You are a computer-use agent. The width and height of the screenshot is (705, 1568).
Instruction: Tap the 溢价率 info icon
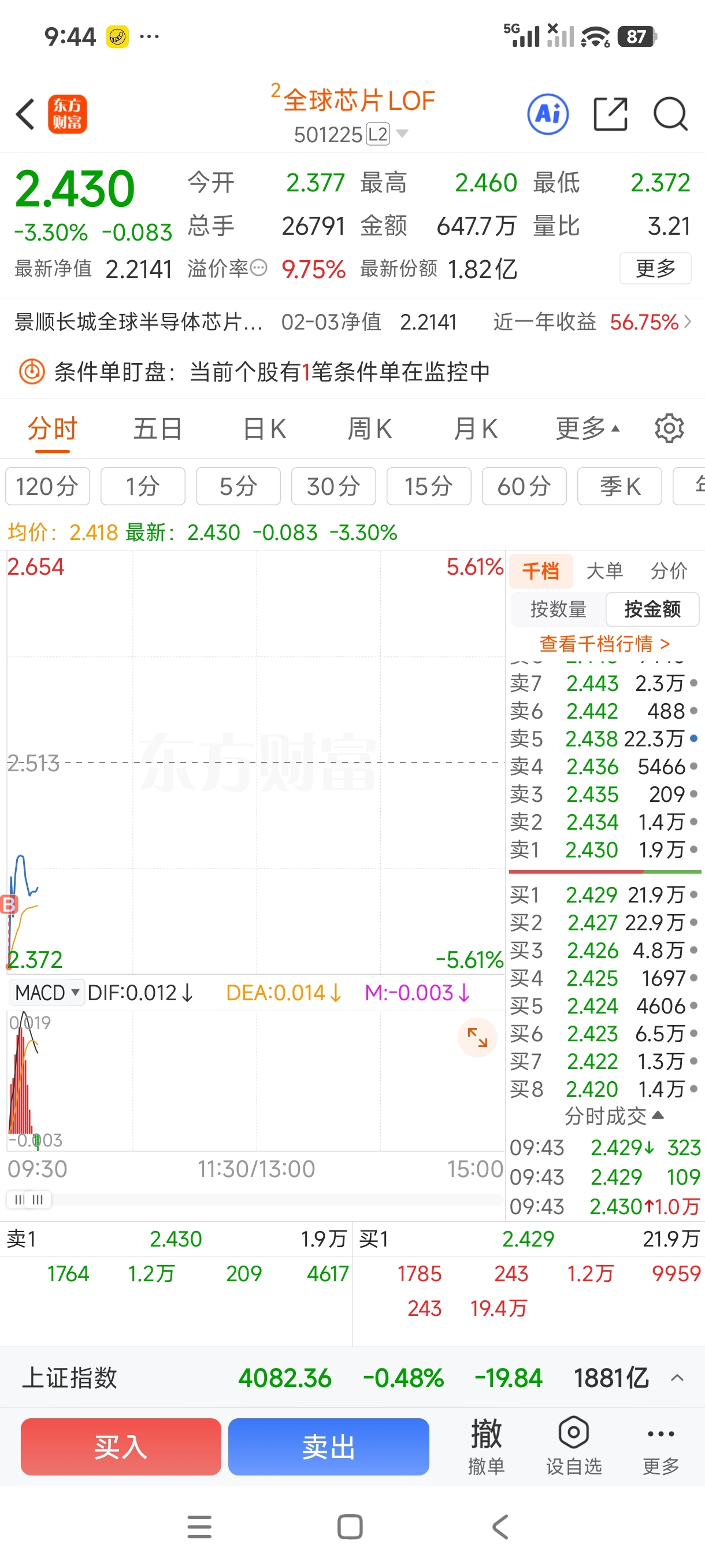coord(259,267)
